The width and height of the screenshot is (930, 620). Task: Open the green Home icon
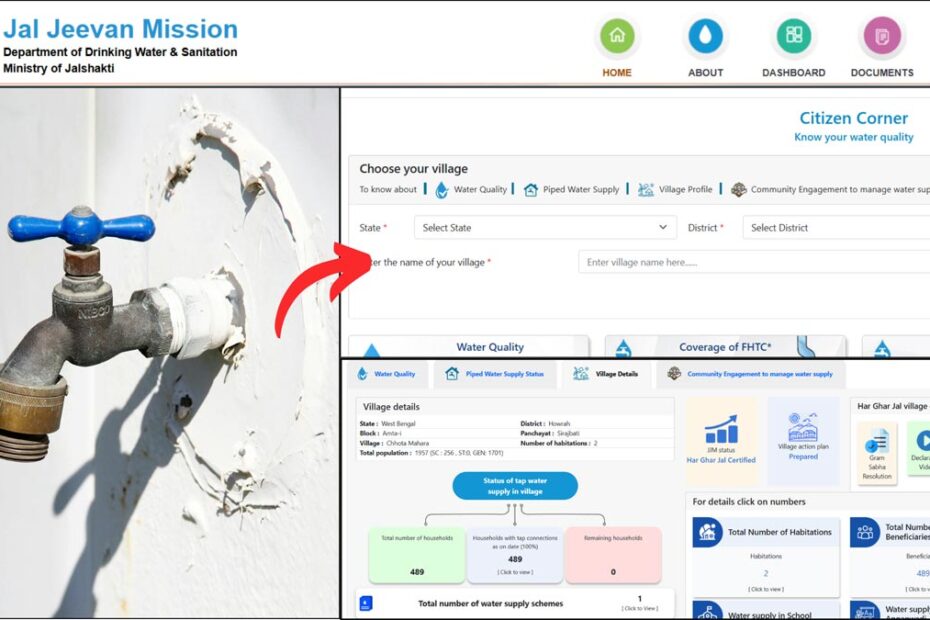(617, 36)
